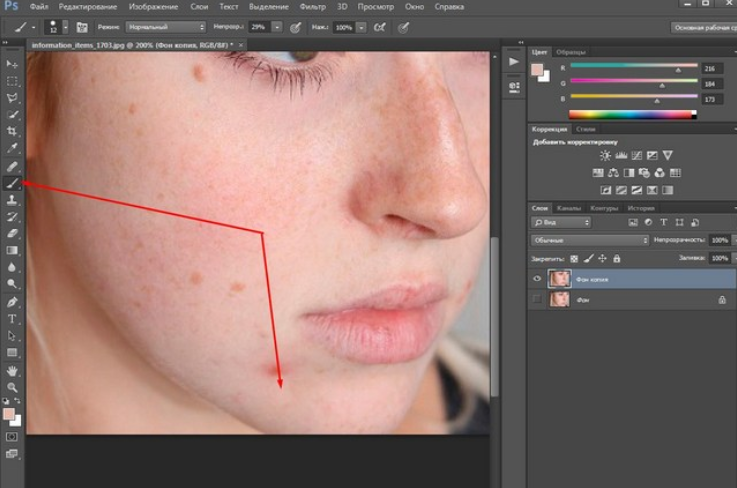The width and height of the screenshot is (737, 488).
Task: Toggle lock transparent pixels button
Action: point(574,259)
